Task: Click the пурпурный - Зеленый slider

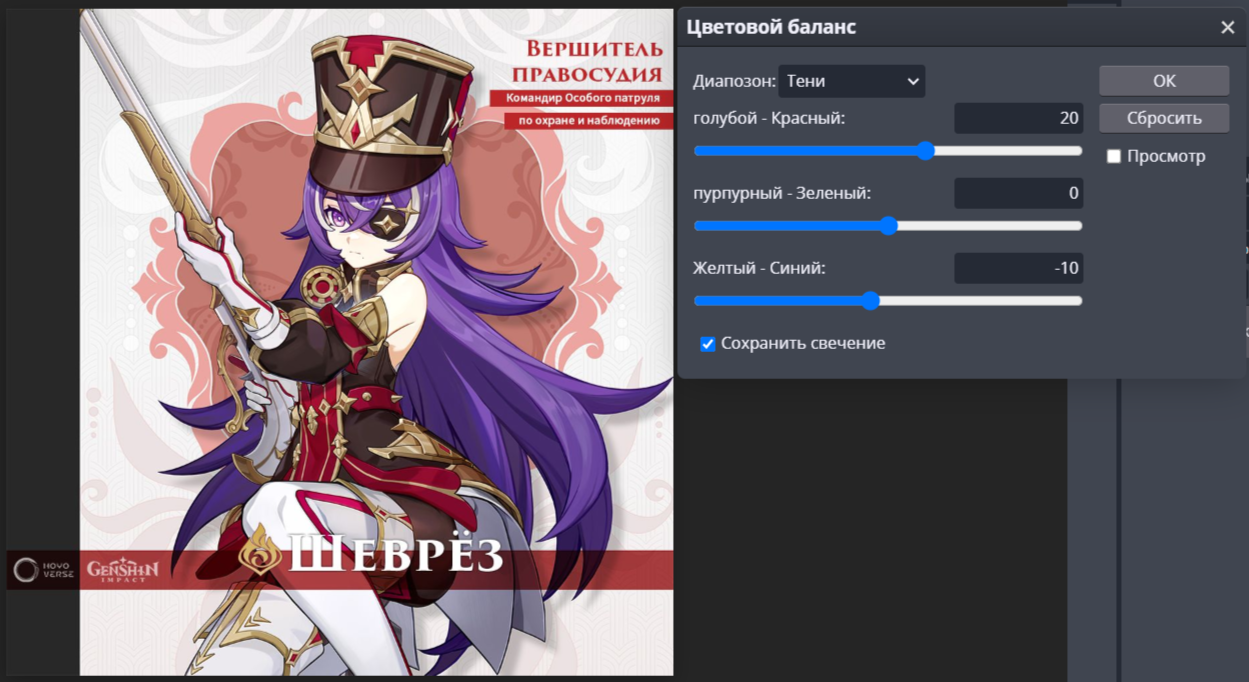Action: click(x=888, y=226)
